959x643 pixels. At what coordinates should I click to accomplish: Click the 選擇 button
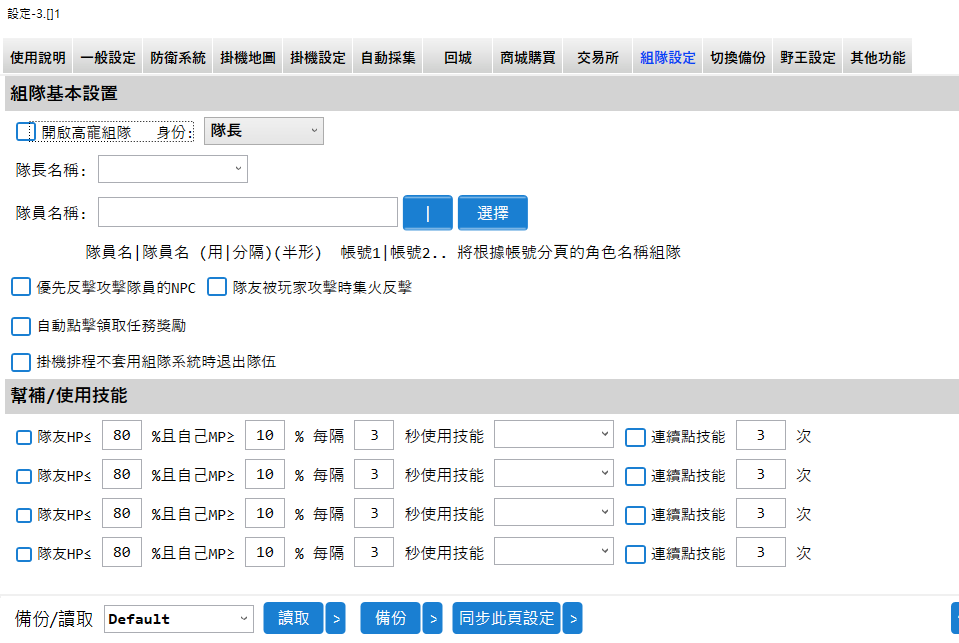(x=492, y=212)
